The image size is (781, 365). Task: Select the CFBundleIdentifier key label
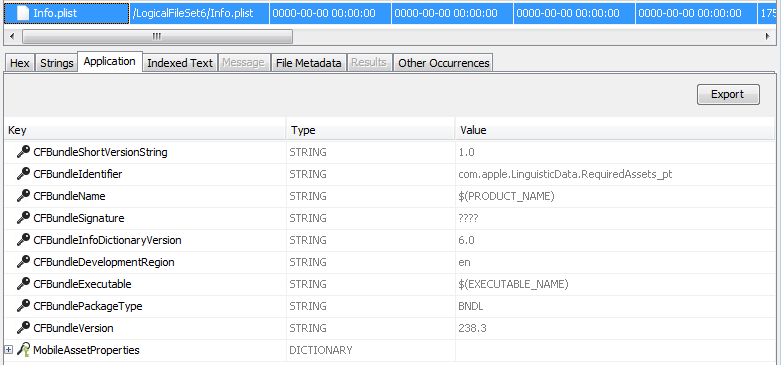[78, 174]
